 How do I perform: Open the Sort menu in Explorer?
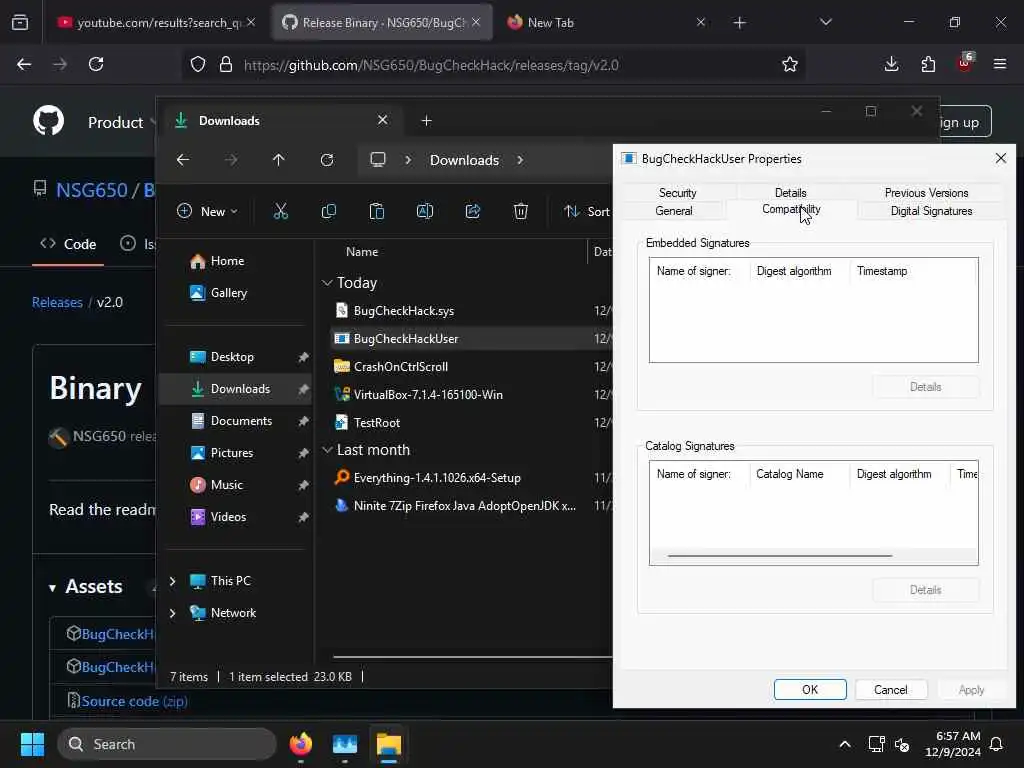point(587,211)
